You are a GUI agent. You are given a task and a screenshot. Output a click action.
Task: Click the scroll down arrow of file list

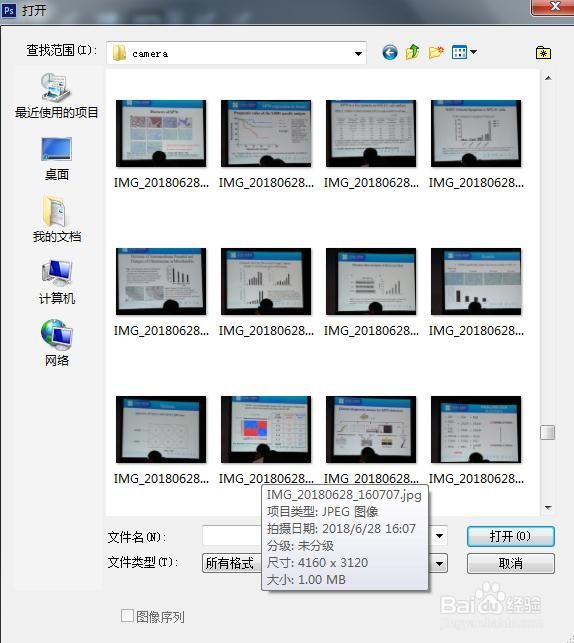point(548,508)
